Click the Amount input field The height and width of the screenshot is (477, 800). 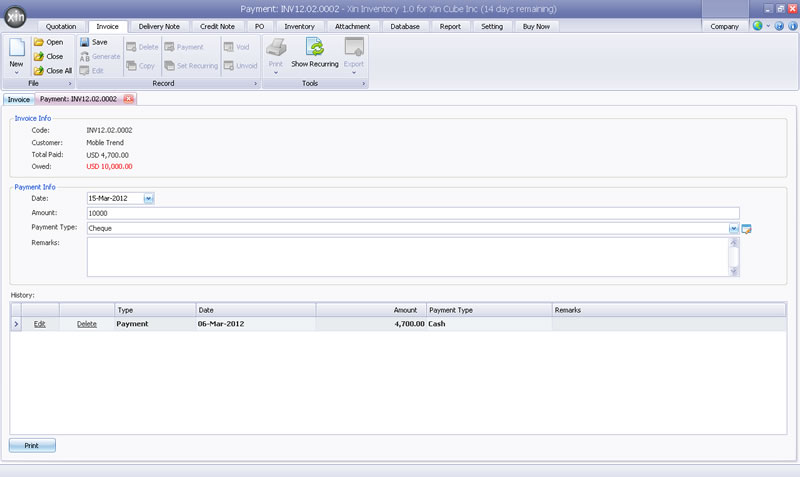413,213
